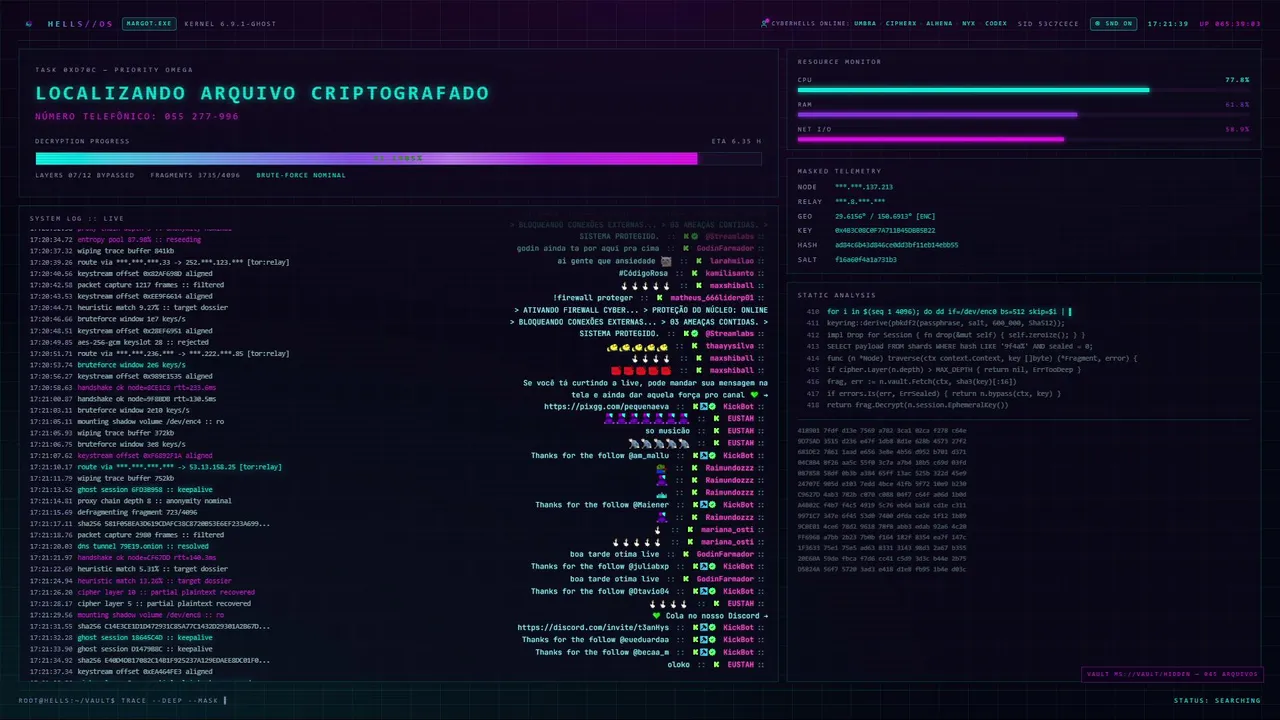The height and width of the screenshot is (720, 1280).
Task: Click the cat emoji after 'ai gente que ansiedade'
Action: (x=666, y=261)
